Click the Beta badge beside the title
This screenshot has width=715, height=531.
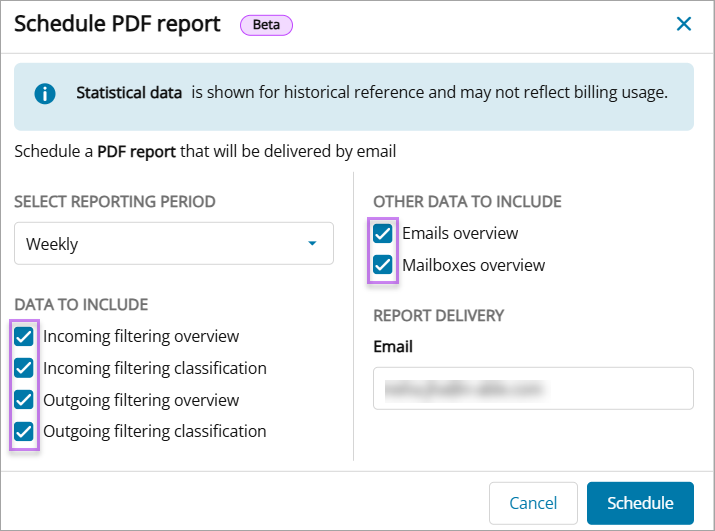[266, 25]
